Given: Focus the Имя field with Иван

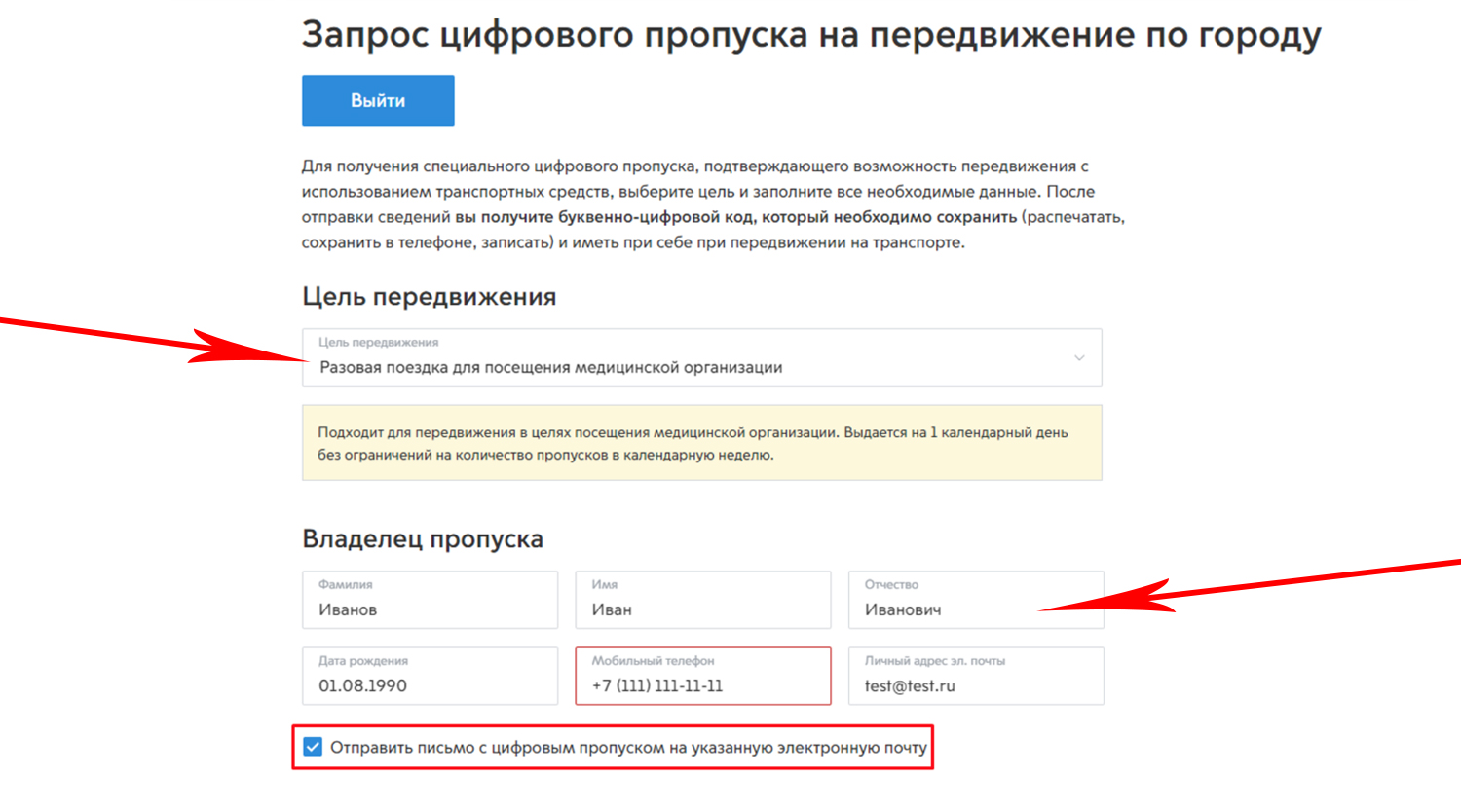Looking at the screenshot, I should click(702, 600).
